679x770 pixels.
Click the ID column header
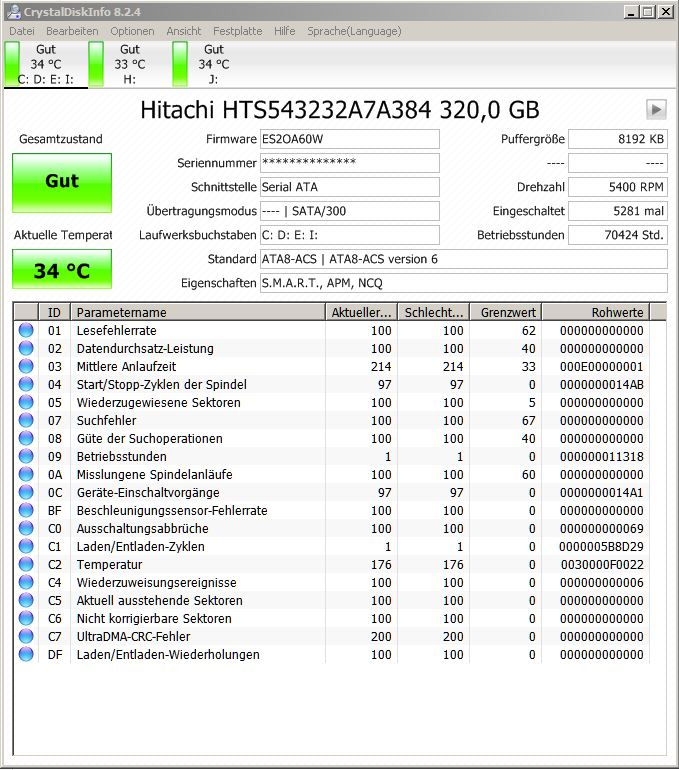[54, 312]
